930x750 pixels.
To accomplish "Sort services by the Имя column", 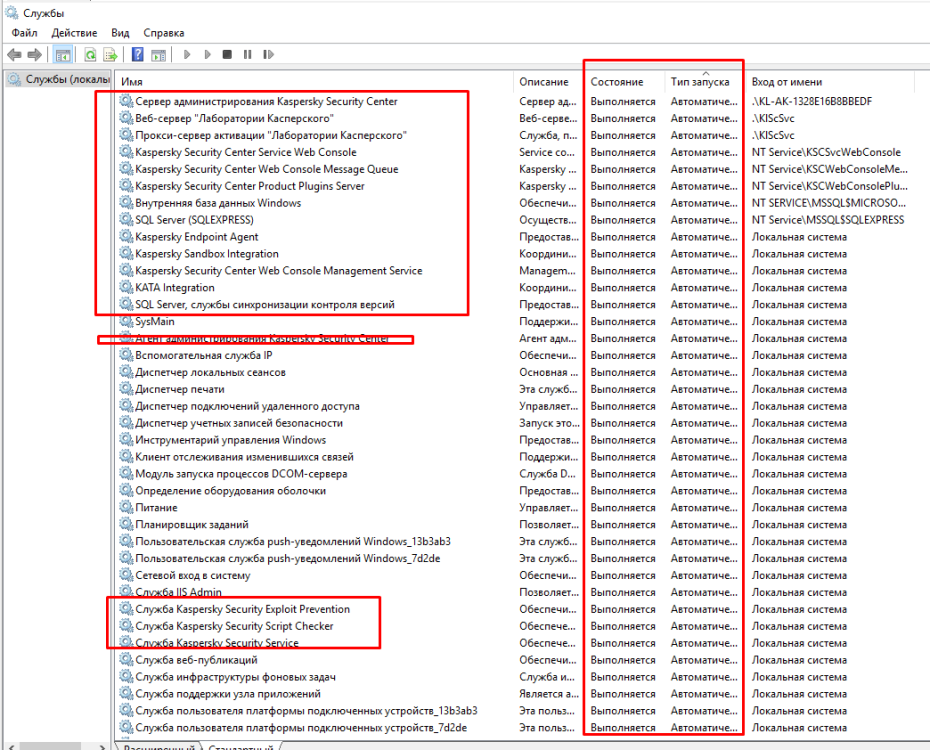I will coord(300,82).
